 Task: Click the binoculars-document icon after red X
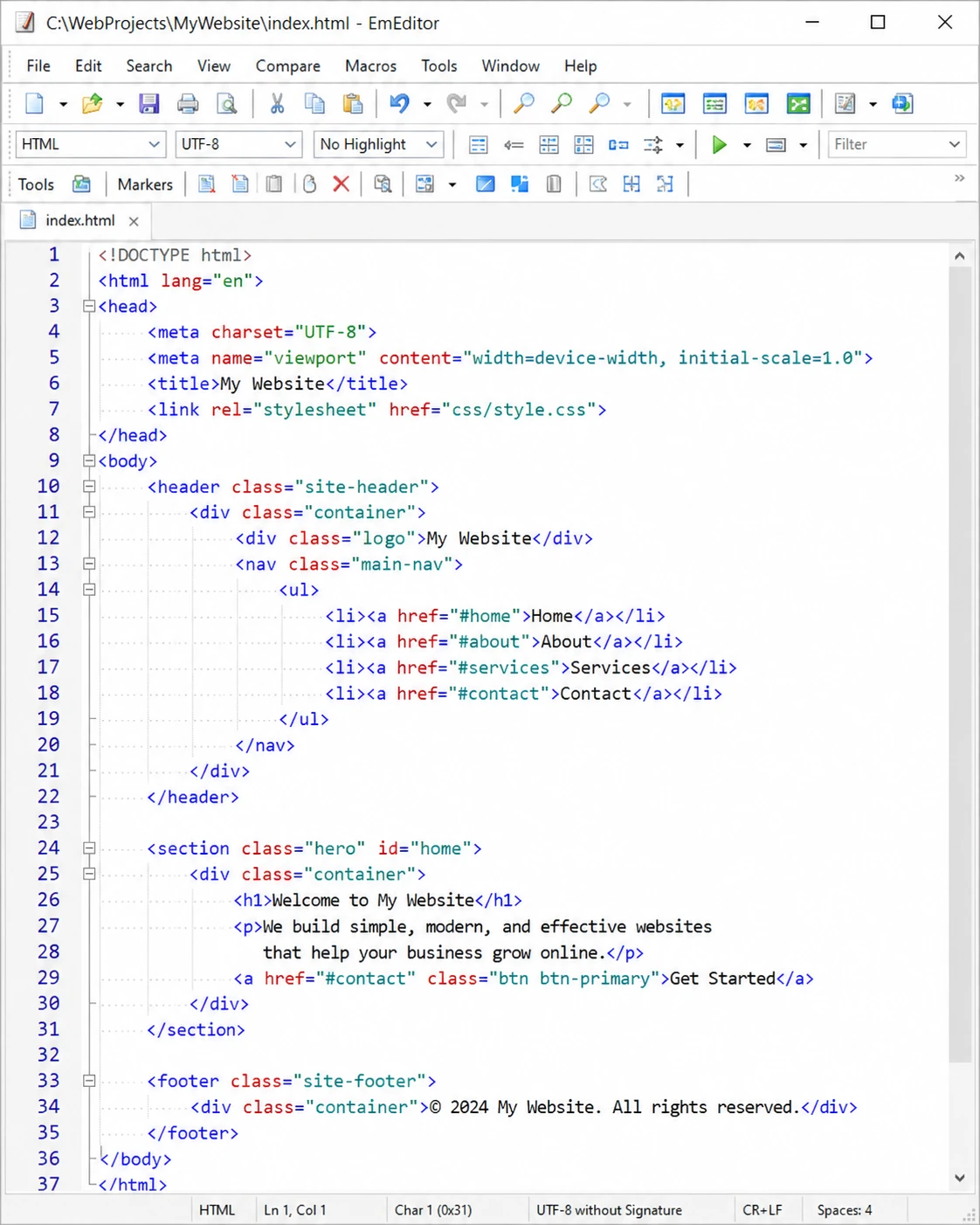click(x=383, y=184)
